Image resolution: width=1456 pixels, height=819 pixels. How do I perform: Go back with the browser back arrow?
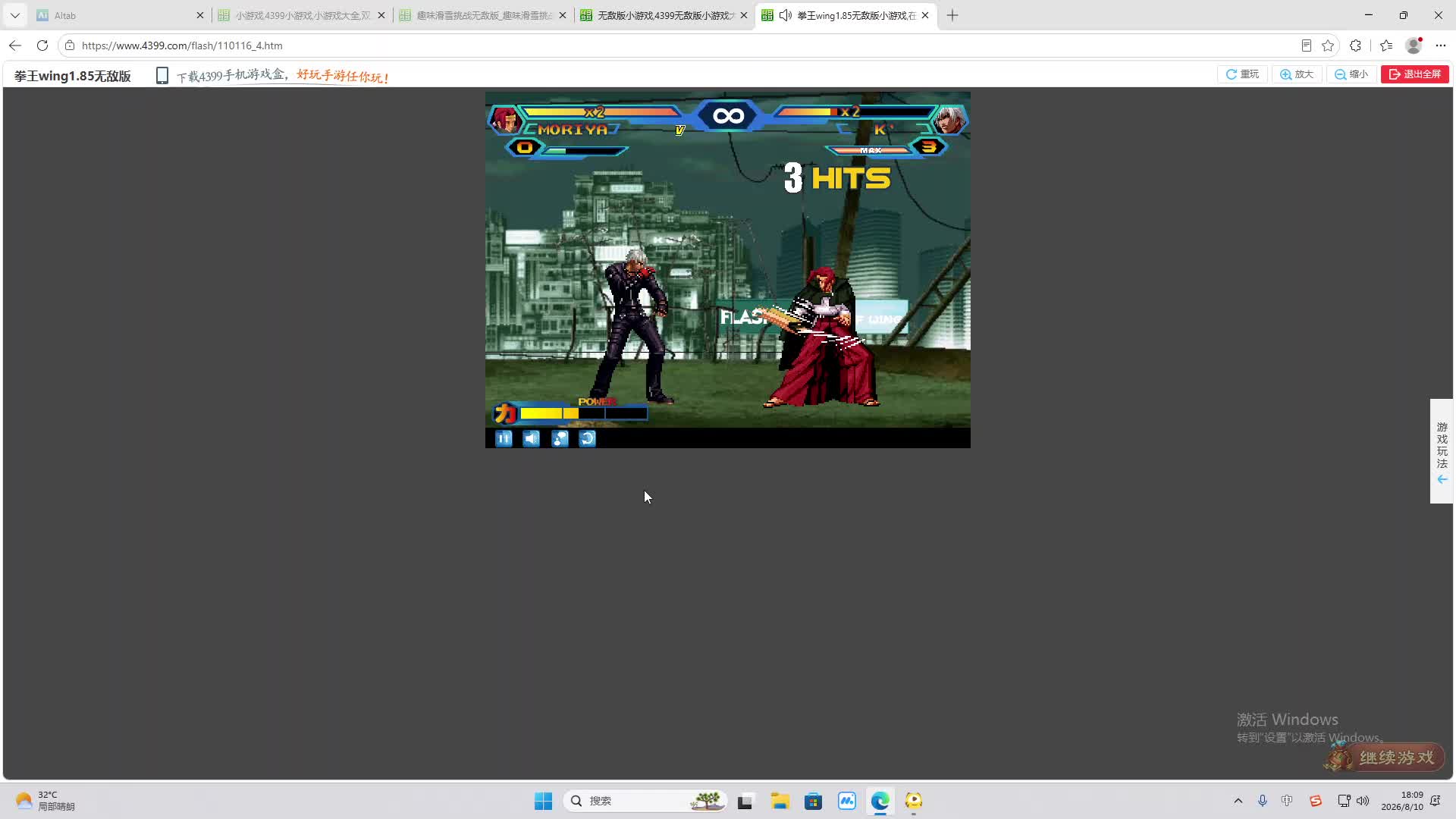(15, 45)
